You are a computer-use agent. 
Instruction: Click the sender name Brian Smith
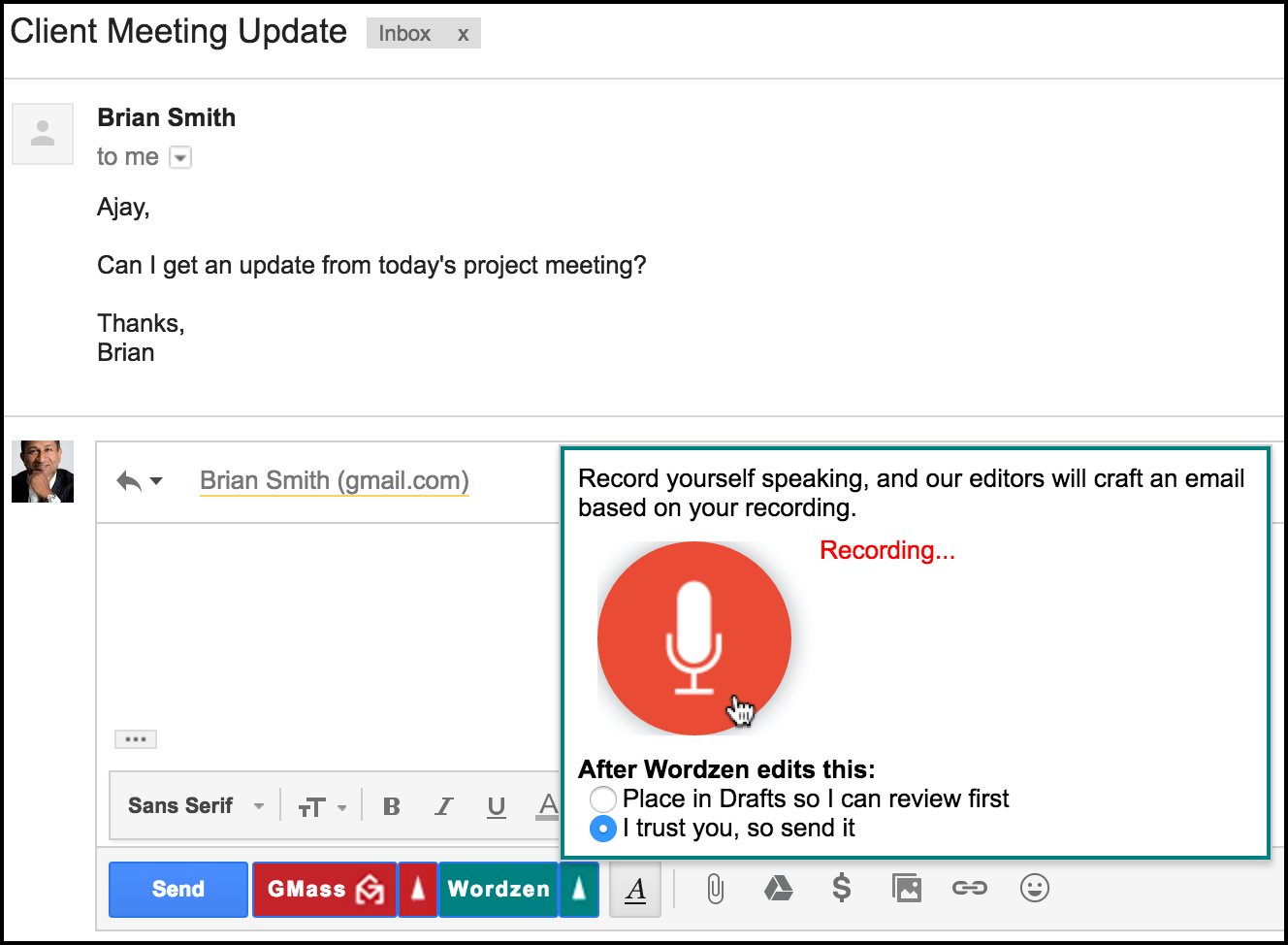167,117
